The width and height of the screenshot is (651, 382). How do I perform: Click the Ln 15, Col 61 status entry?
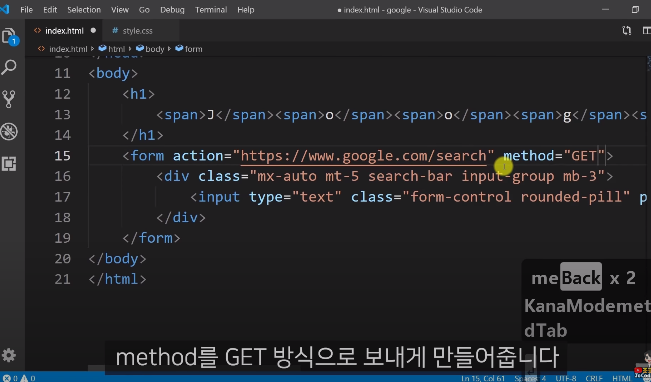[483, 378]
